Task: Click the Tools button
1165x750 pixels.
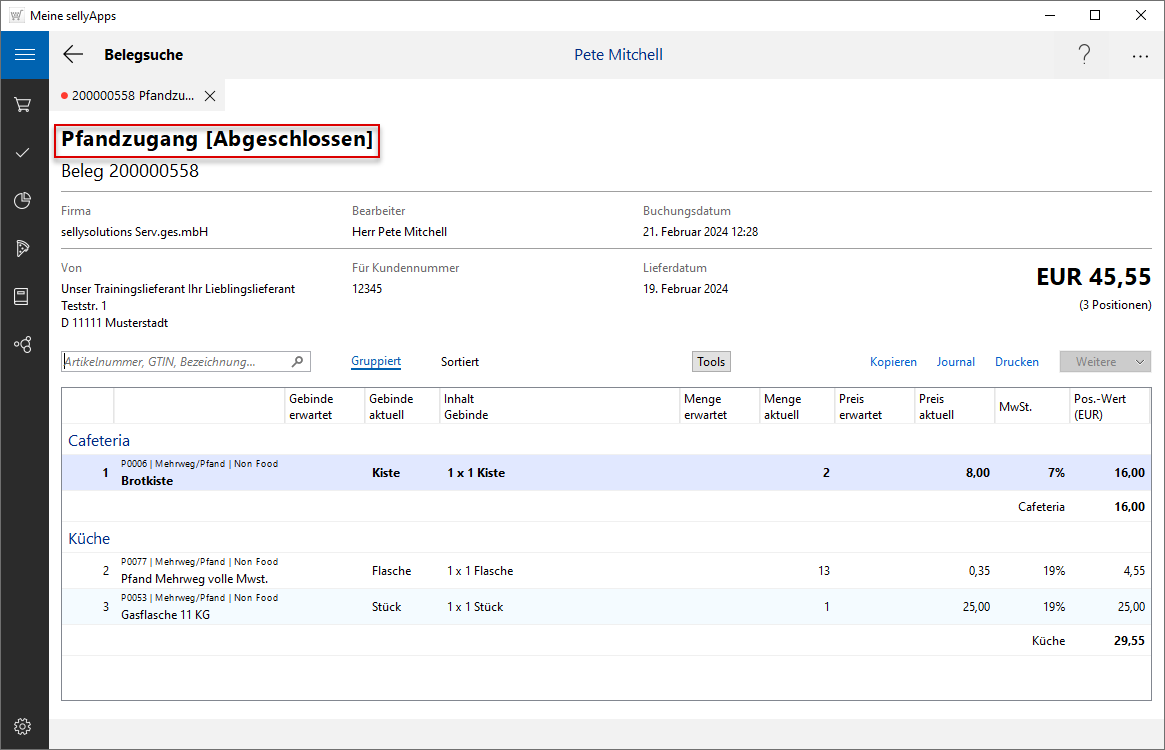Action: pos(711,362)
